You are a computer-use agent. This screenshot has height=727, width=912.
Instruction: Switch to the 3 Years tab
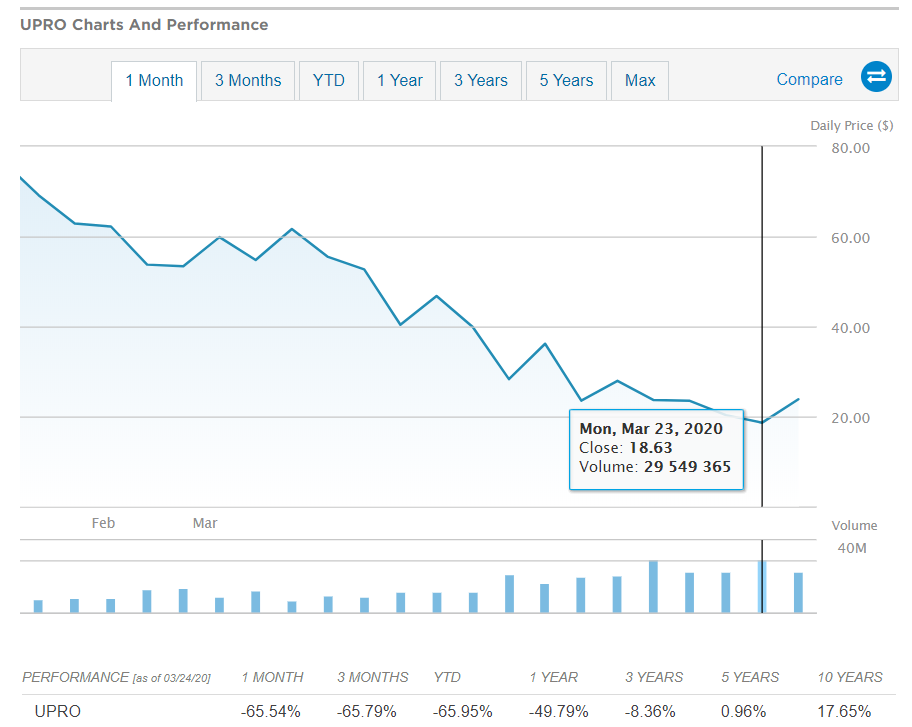click(481, 81)
